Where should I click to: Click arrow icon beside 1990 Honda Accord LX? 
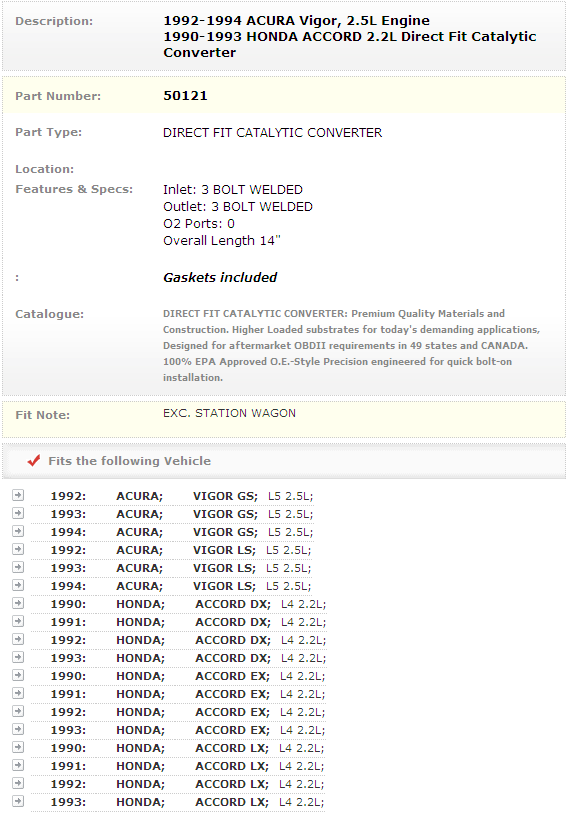click(18, 747)
